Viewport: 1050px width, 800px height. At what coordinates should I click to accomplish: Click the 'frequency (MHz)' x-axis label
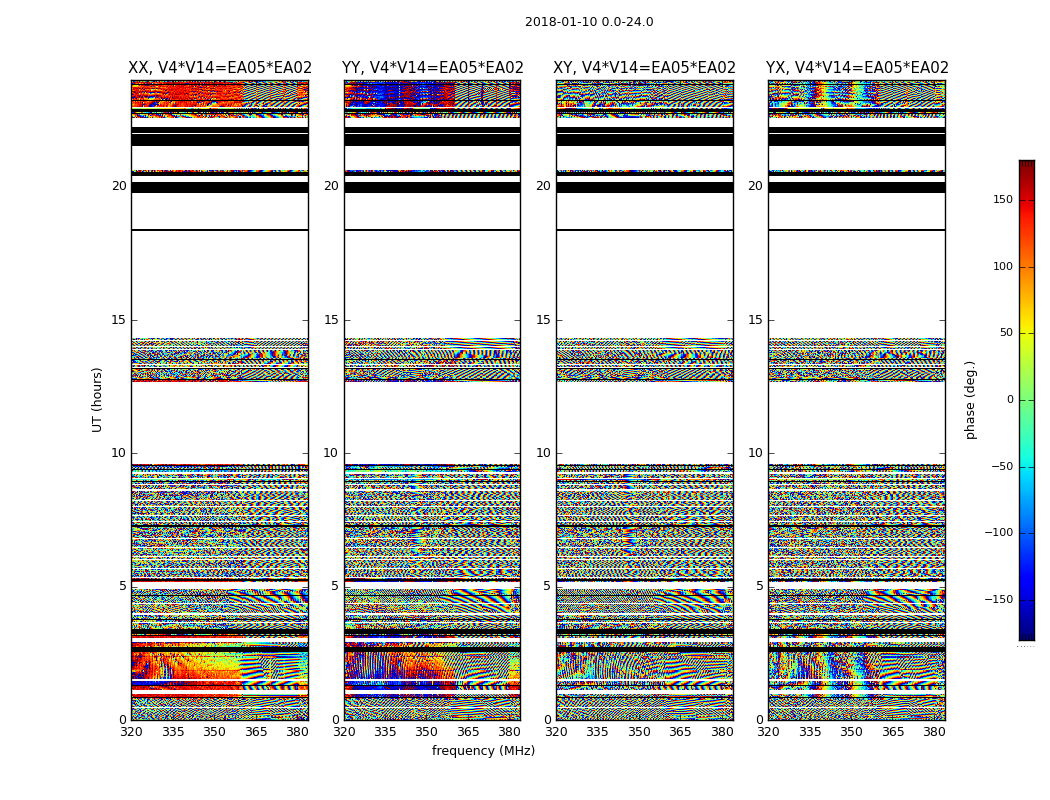pyautogui.click(x=483, y=750)
